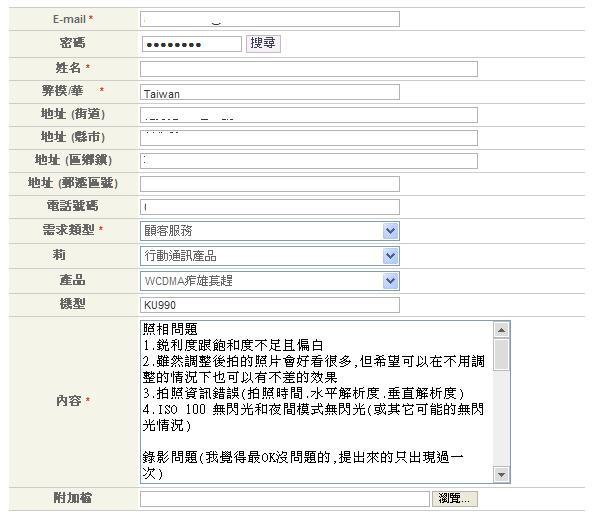Click inside the 內容 text area
This screenshot has width=605, height=520.
click(x=316, y=400)
